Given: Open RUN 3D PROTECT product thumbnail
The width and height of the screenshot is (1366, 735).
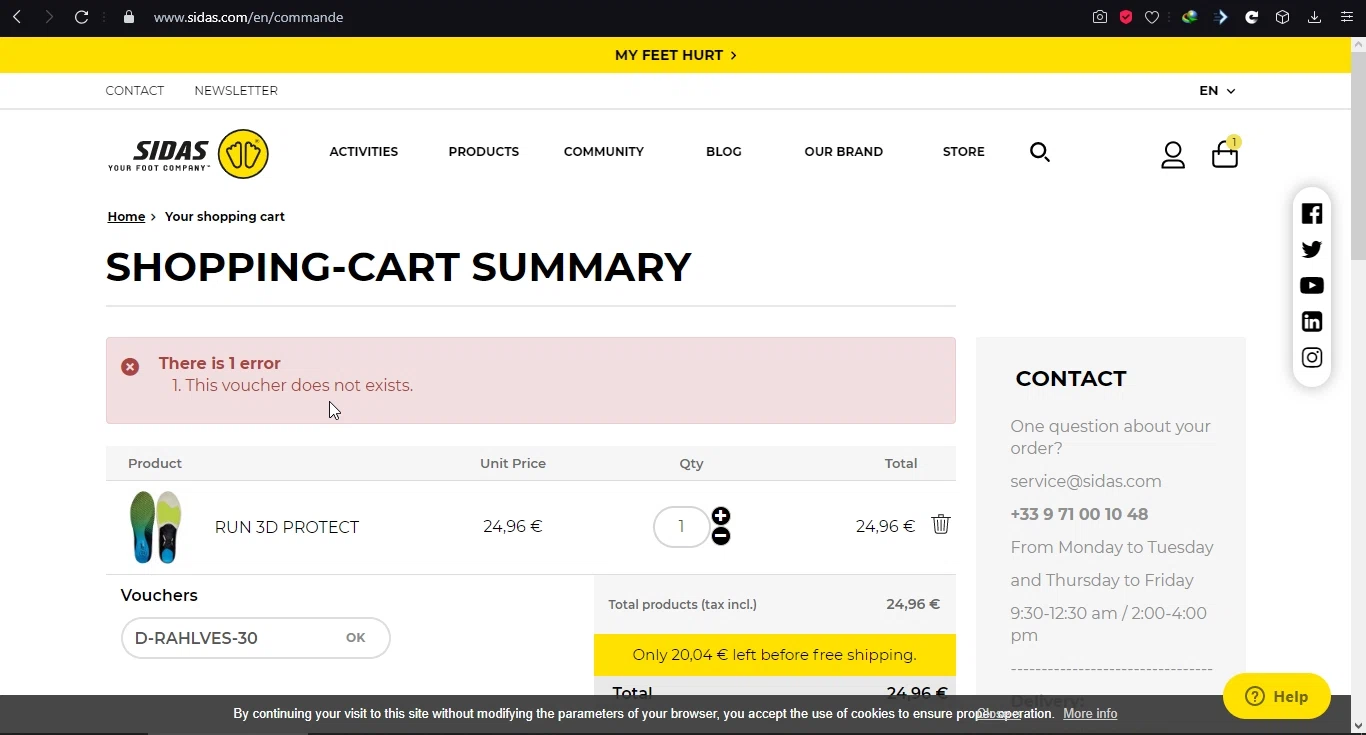Looking at the screenshot, I should point(156,527).
